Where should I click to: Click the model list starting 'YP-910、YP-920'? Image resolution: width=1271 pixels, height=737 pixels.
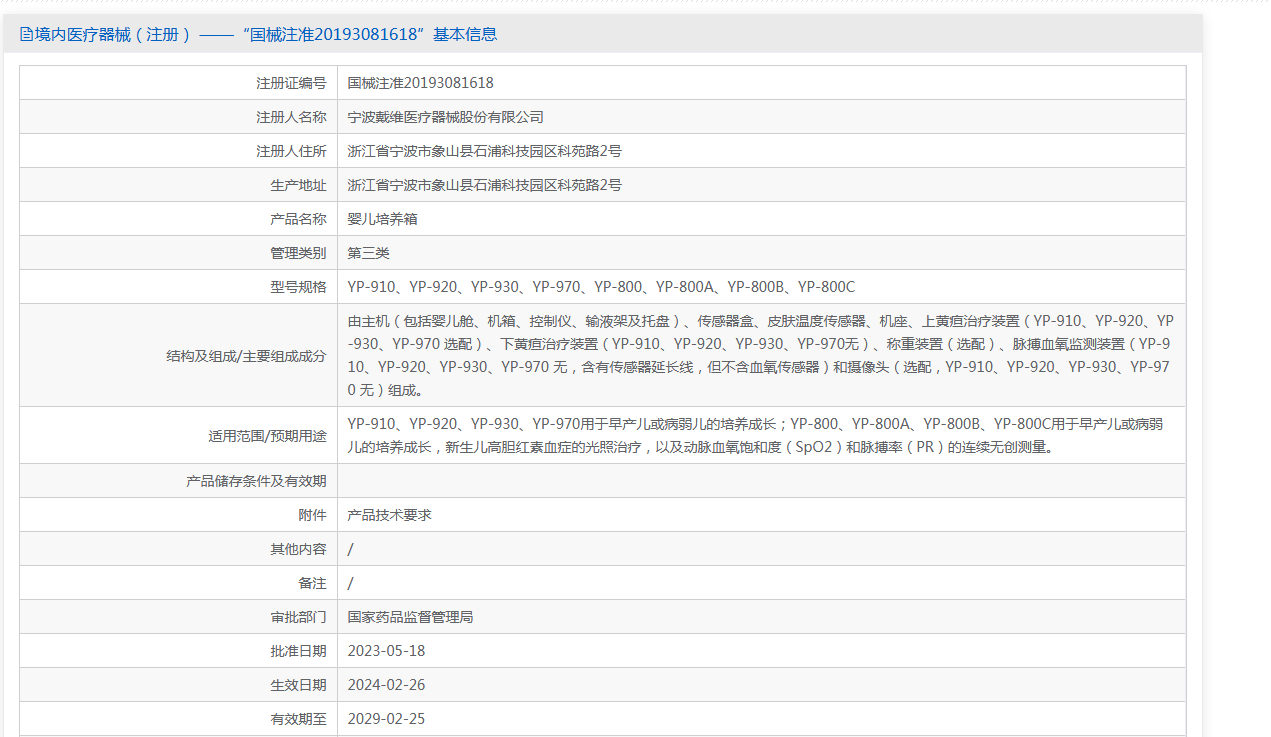tap(601, 287)
